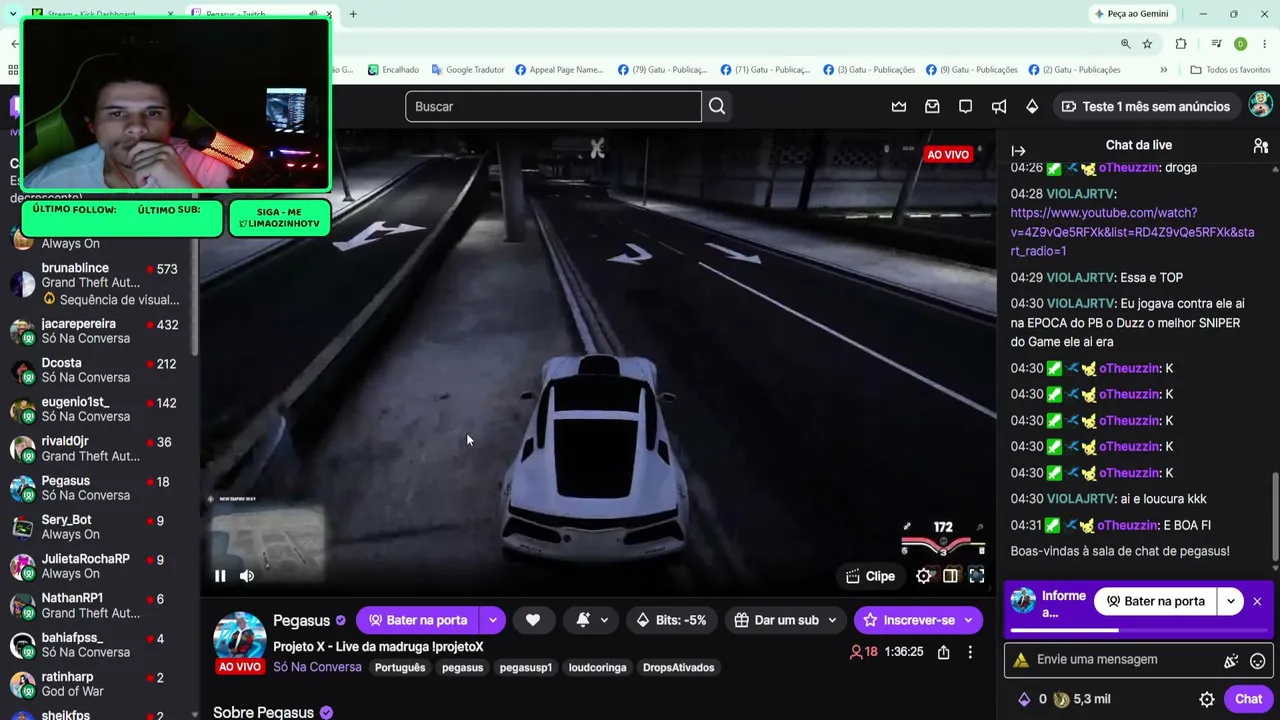Open a new browser tab

click(x=353, y=14)
